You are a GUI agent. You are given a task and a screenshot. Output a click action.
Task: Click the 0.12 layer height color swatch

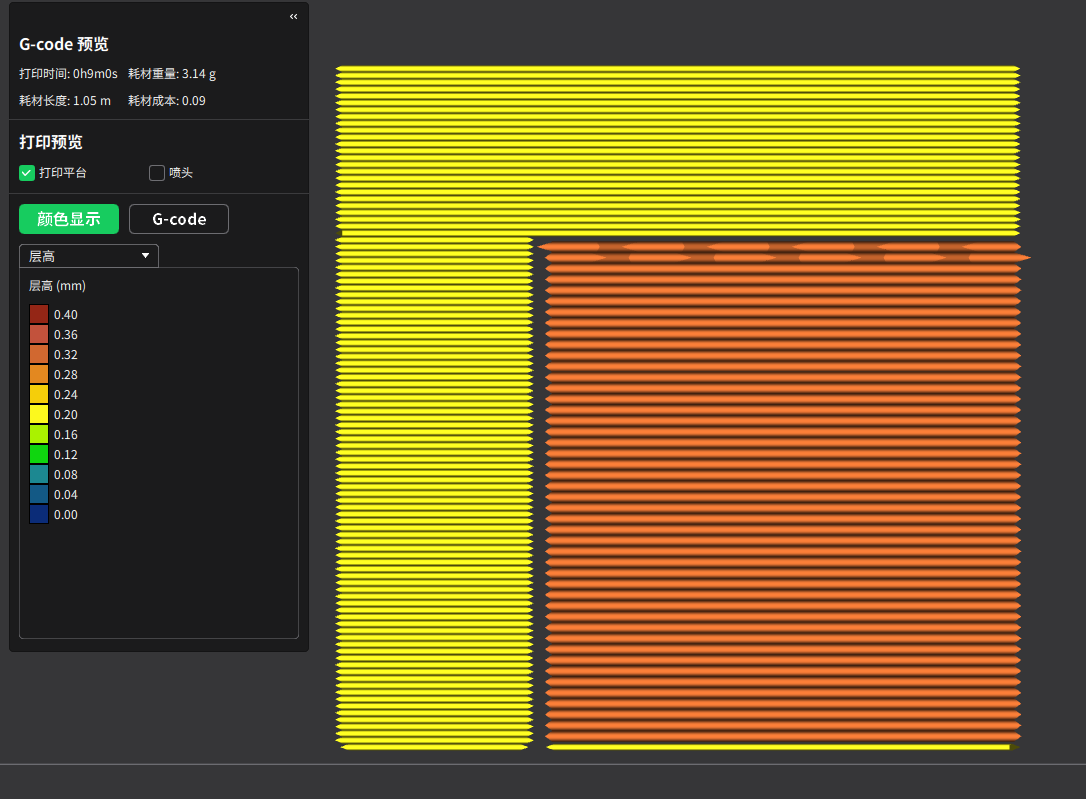pos(39,455)
